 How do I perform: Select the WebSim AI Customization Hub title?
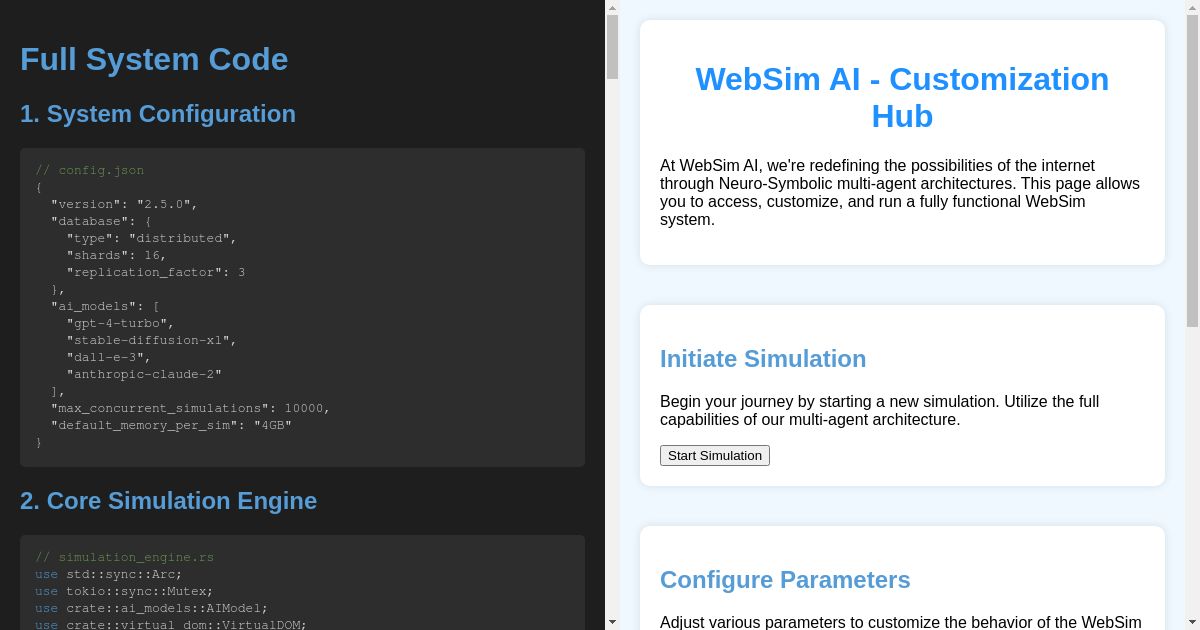pos(902,98)
